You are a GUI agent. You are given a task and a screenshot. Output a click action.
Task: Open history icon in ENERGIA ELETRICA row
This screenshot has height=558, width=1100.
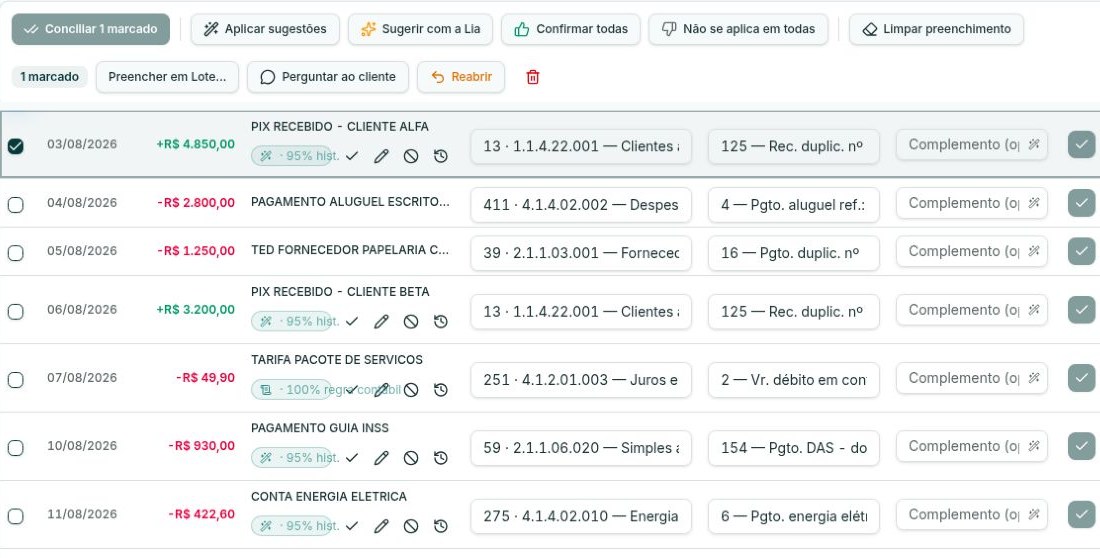(441, 526)
